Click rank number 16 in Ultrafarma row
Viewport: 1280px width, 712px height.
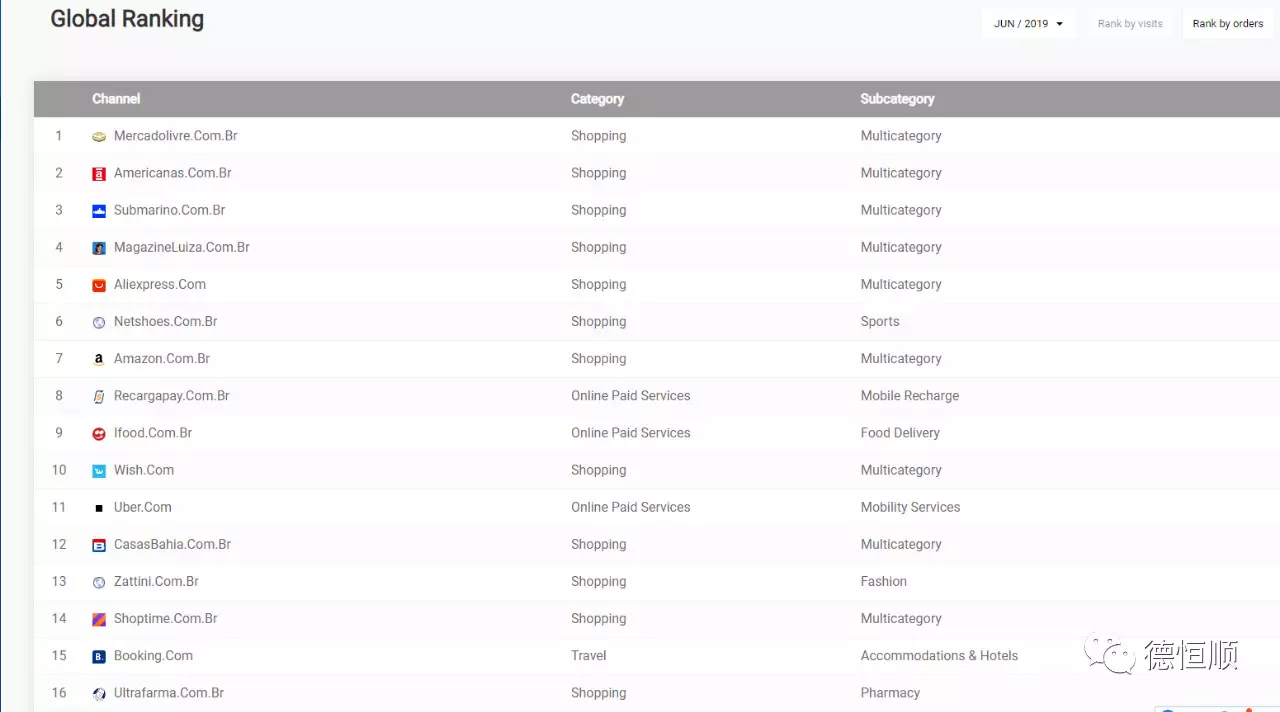pos(59,693)
